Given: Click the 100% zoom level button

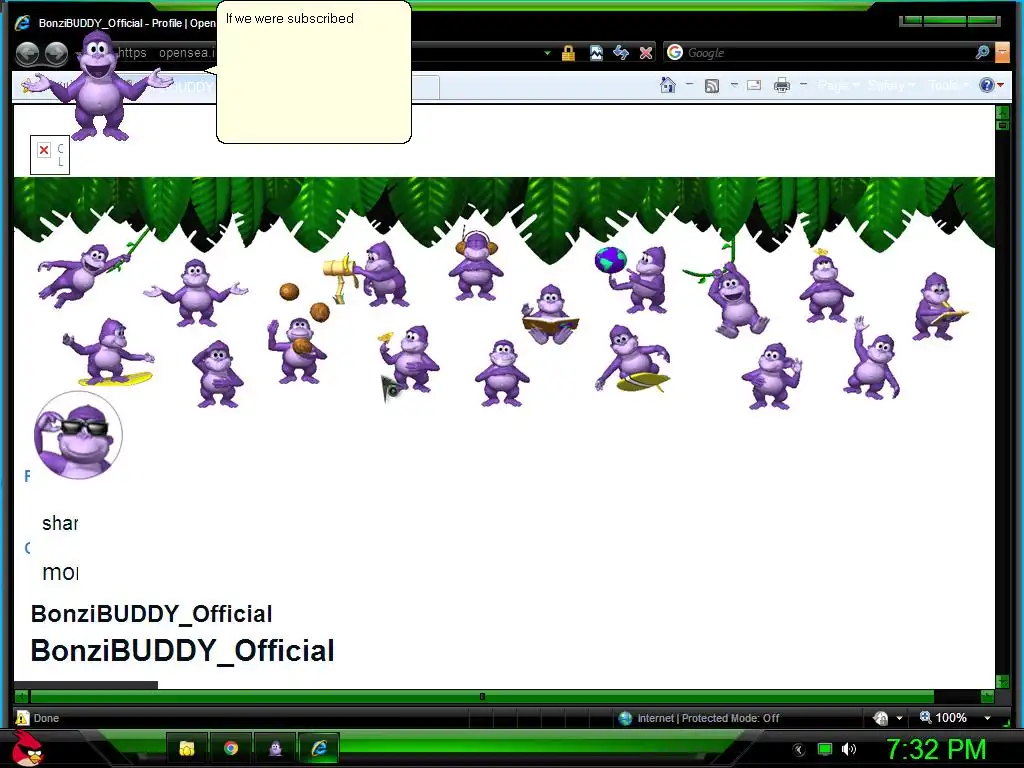Looking at the screenshot, I should click(x=943, y=718).
